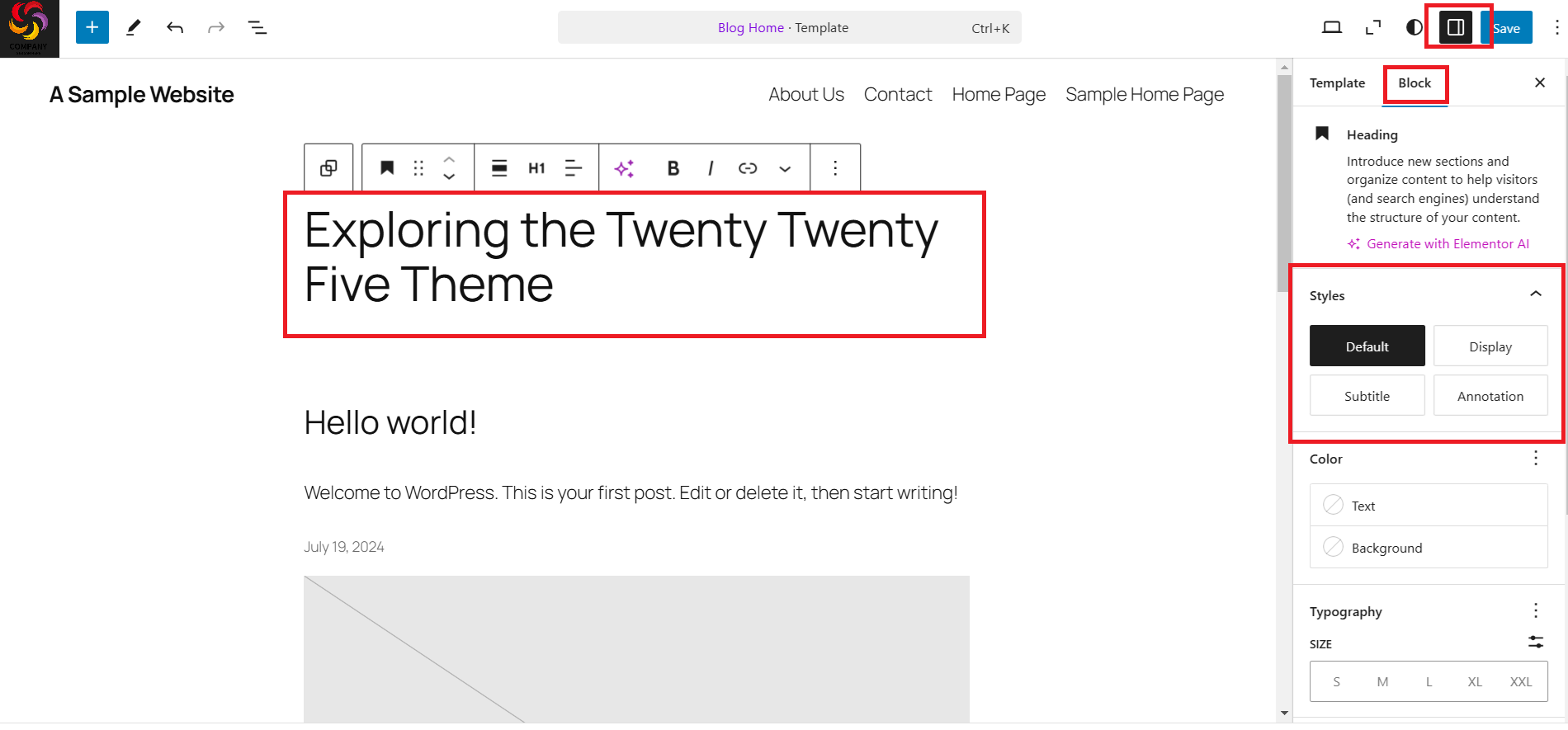Choose font size S
This screenshot has width=1568, height=730.
tap(1337, 682)
